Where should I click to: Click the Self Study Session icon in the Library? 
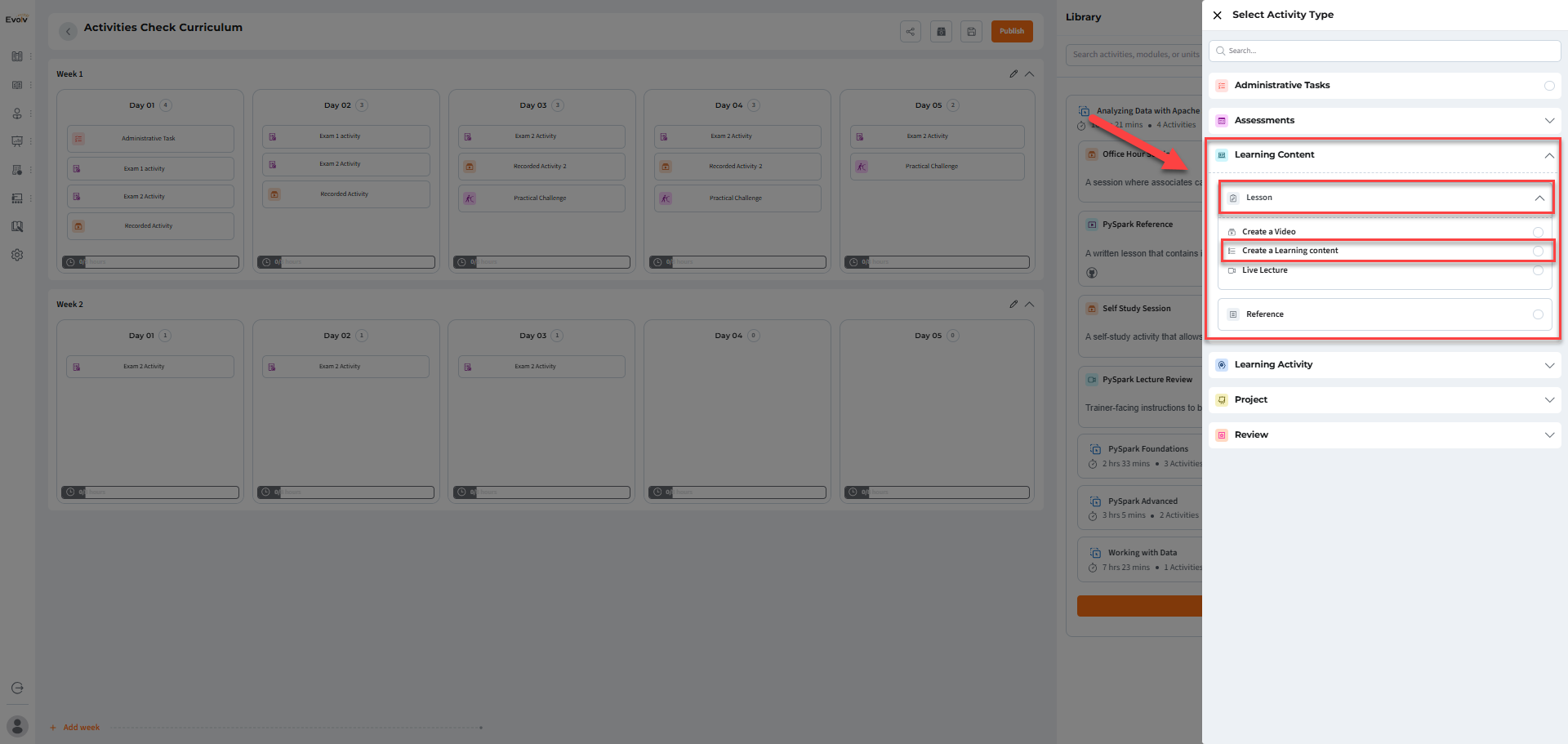(1092, 309)
